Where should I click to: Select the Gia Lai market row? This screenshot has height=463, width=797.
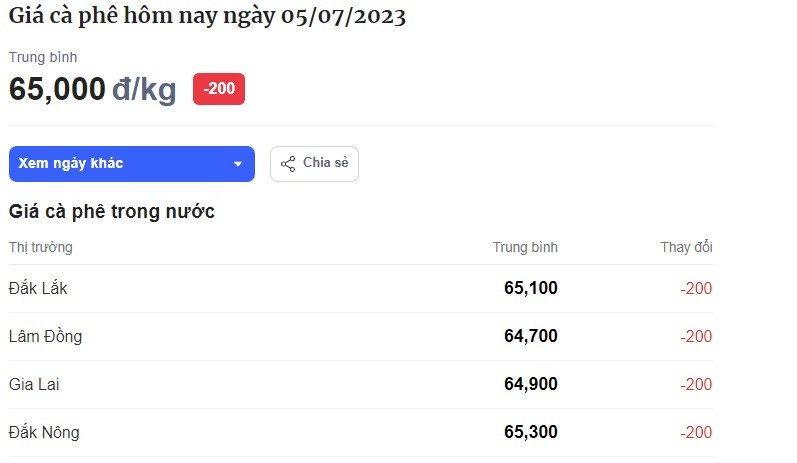pyautogui.click(x=361, y=384)
